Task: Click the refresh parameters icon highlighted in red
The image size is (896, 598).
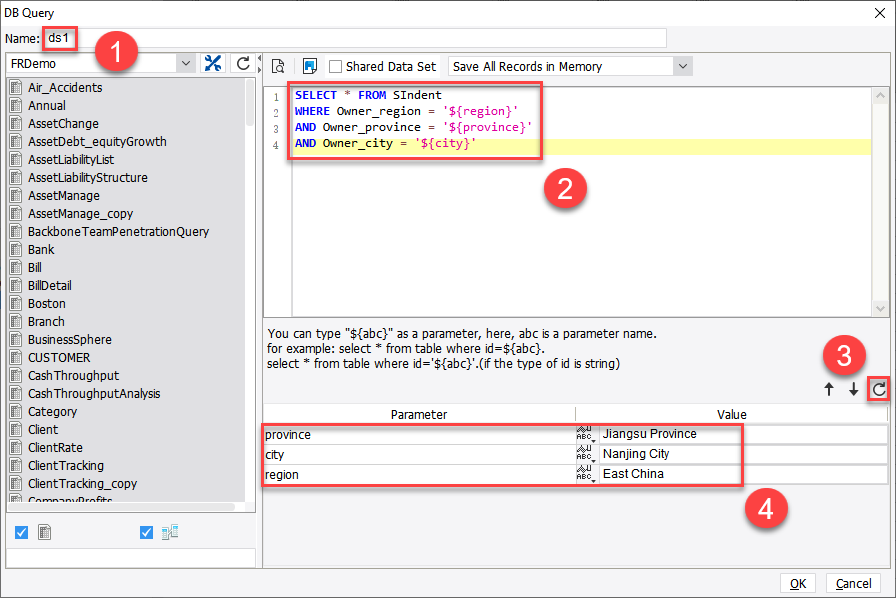Action: [x=878, y=390]
